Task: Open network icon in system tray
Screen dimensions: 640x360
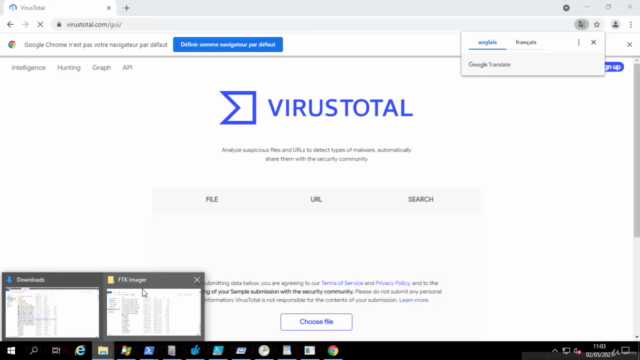Action: [566, 351]
